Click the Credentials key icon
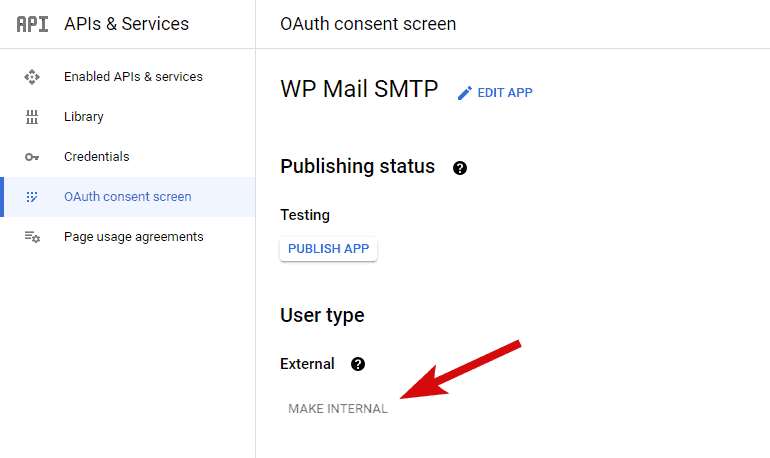The image size is (770, 458). pyautogui.click(x=32, y=157)
